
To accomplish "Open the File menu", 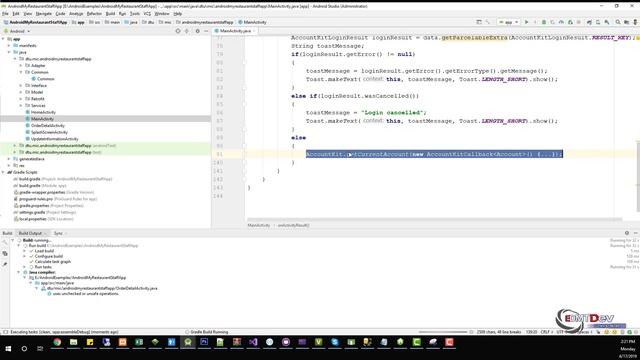I will pos(5,13).
